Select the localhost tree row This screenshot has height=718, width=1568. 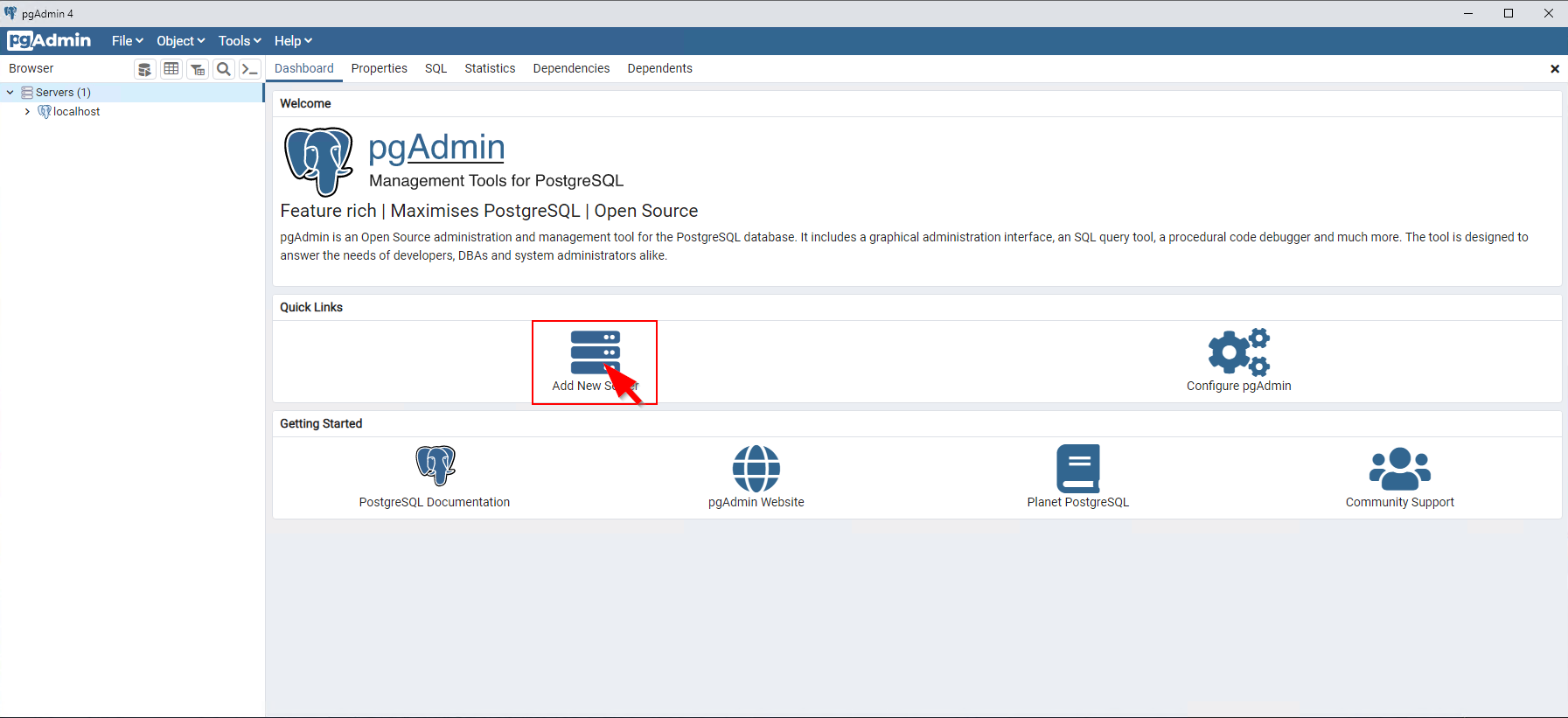pyautogui.click(x=132, y=112)
